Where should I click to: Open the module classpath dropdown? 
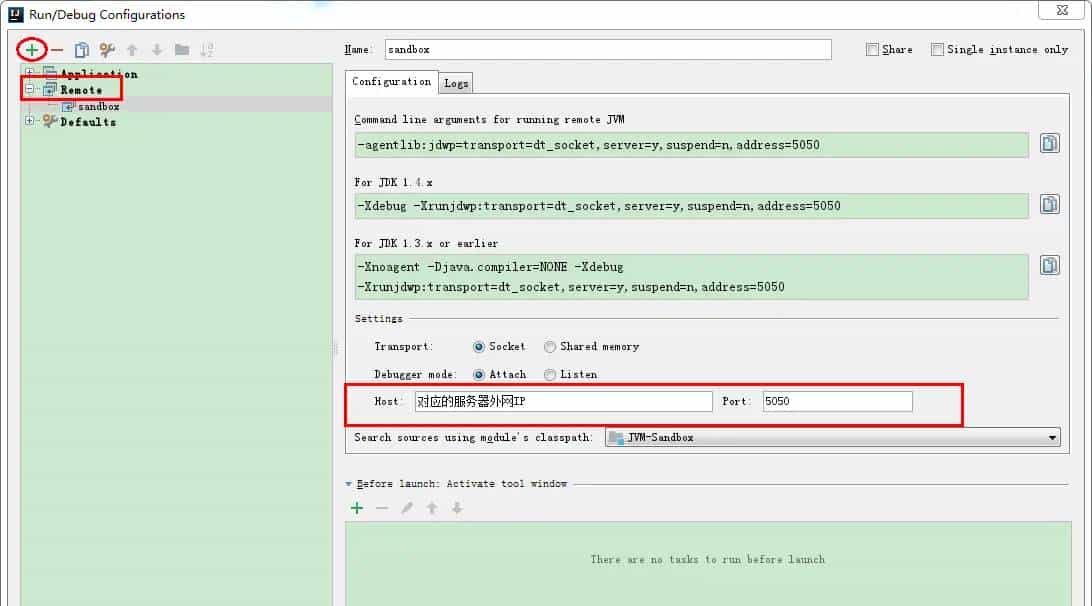(1051, 437)
